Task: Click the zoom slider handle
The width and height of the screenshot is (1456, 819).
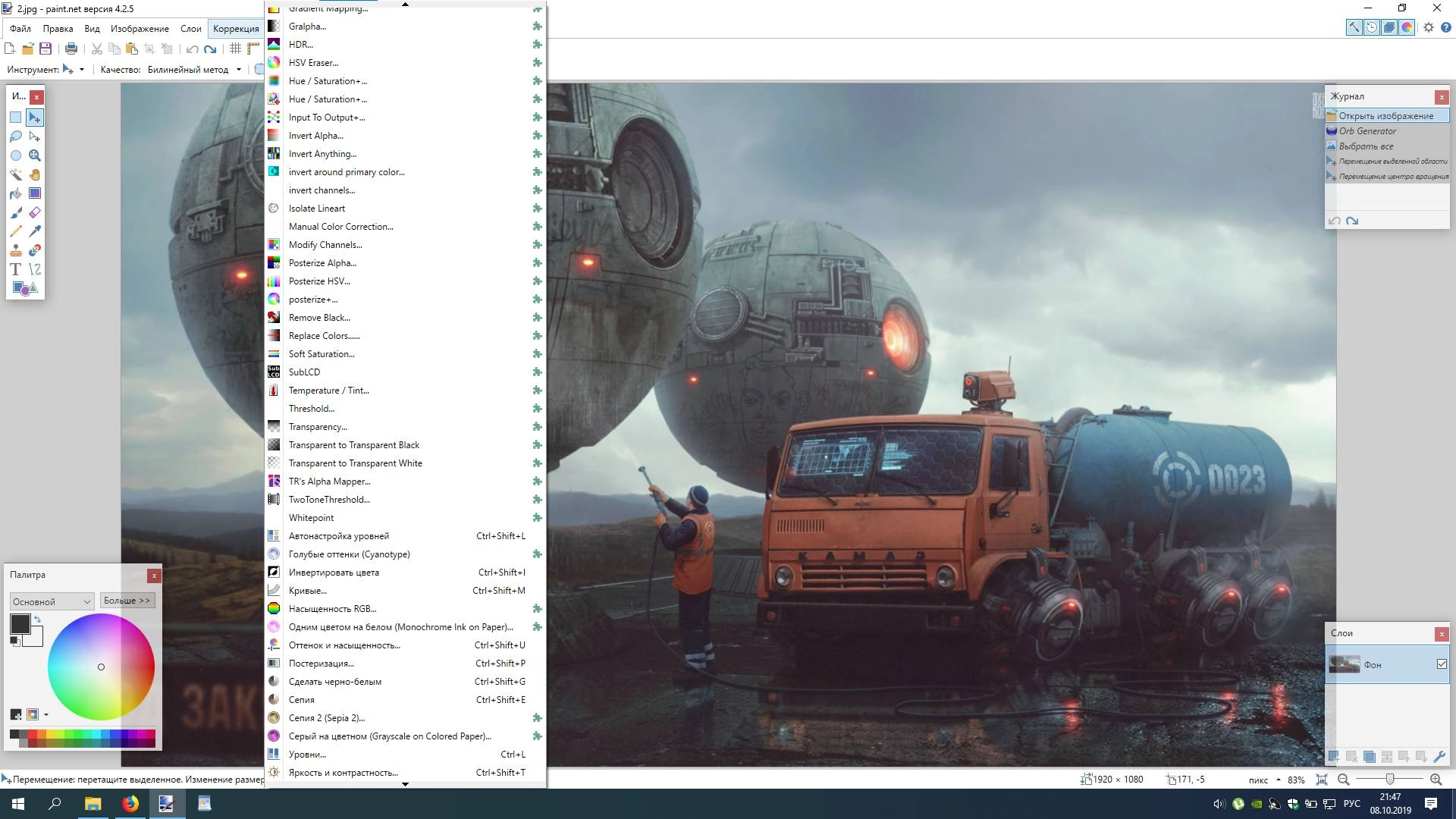Action: click(x=1389, y=780)
